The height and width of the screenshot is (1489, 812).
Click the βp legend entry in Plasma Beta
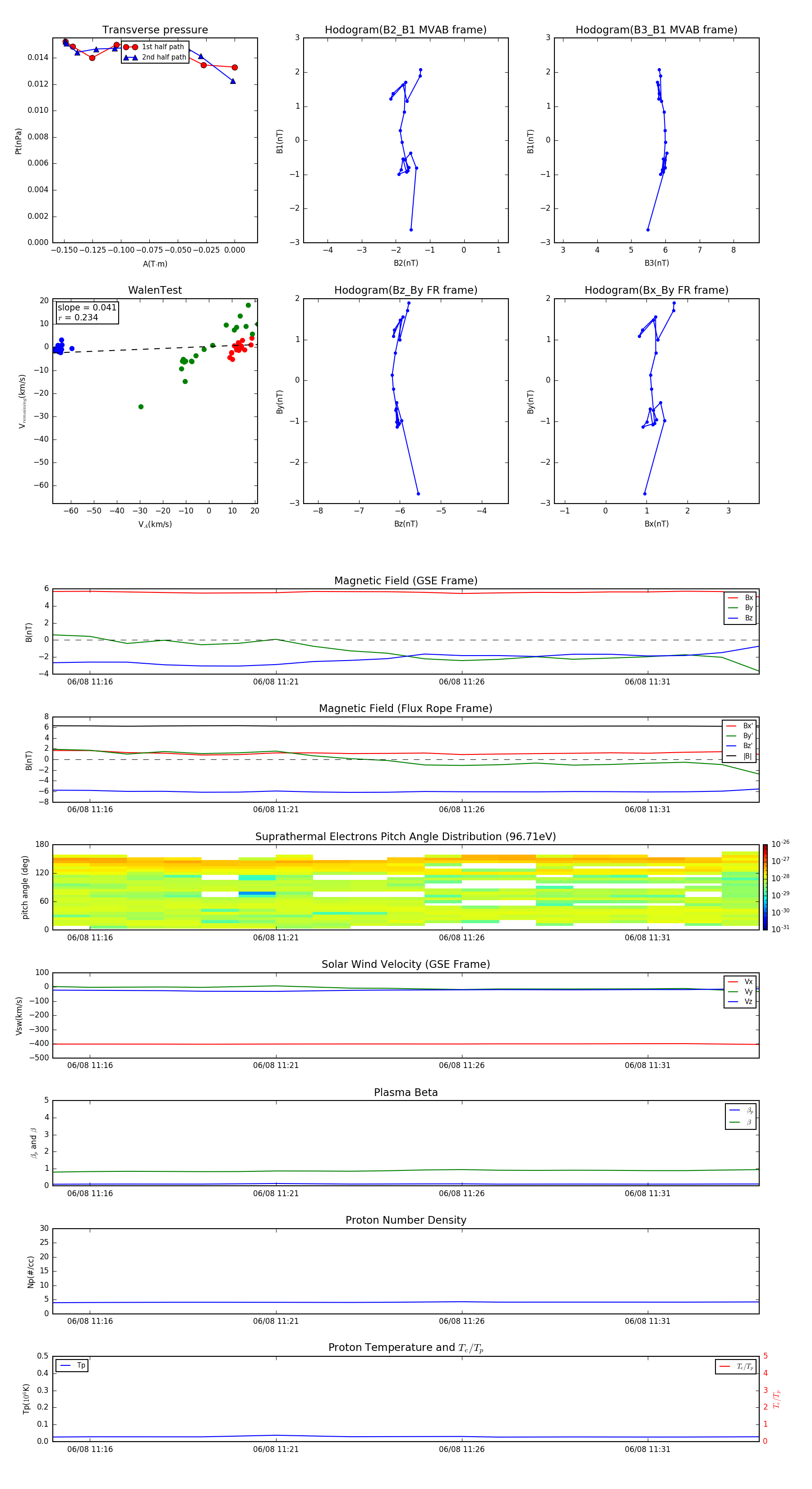coord(741,1110)
